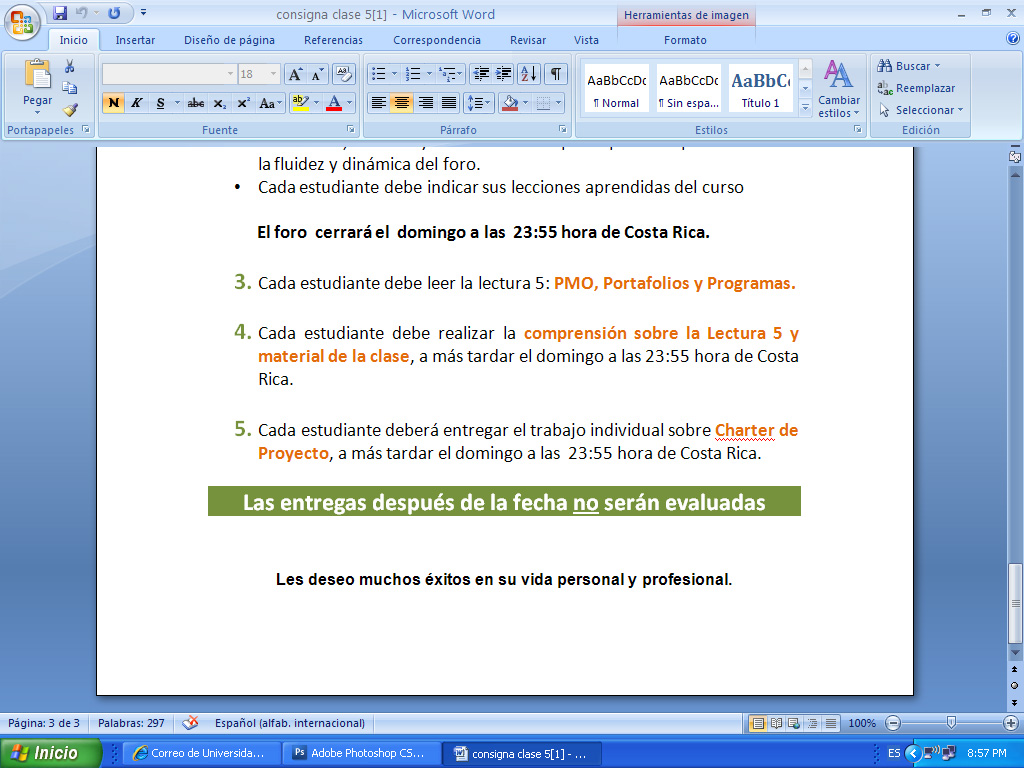Align text left
The image size is (1024, 768).
[x=379, y=103]
